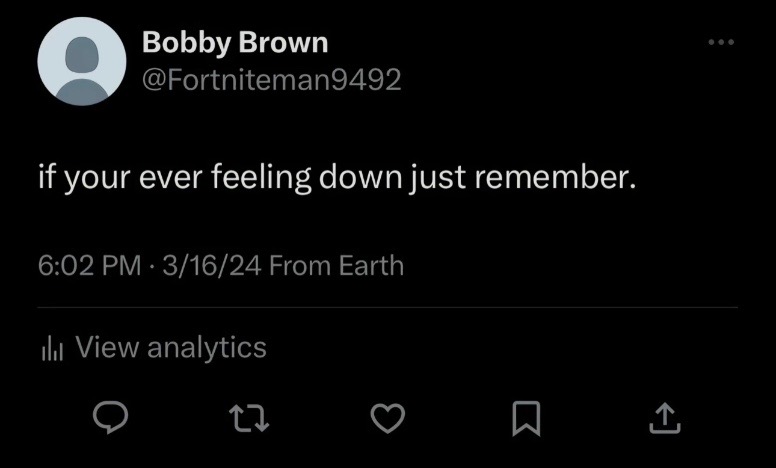
Task: Click the word 'if' starting the tweet
Action: pos(46,177)
